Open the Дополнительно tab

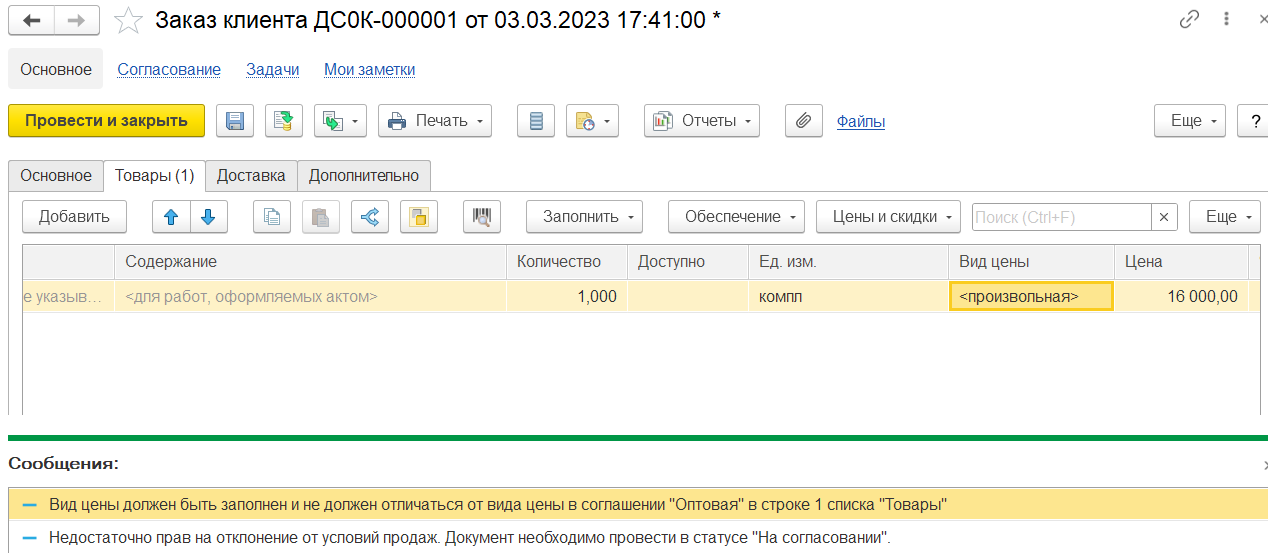coord(364,176)
